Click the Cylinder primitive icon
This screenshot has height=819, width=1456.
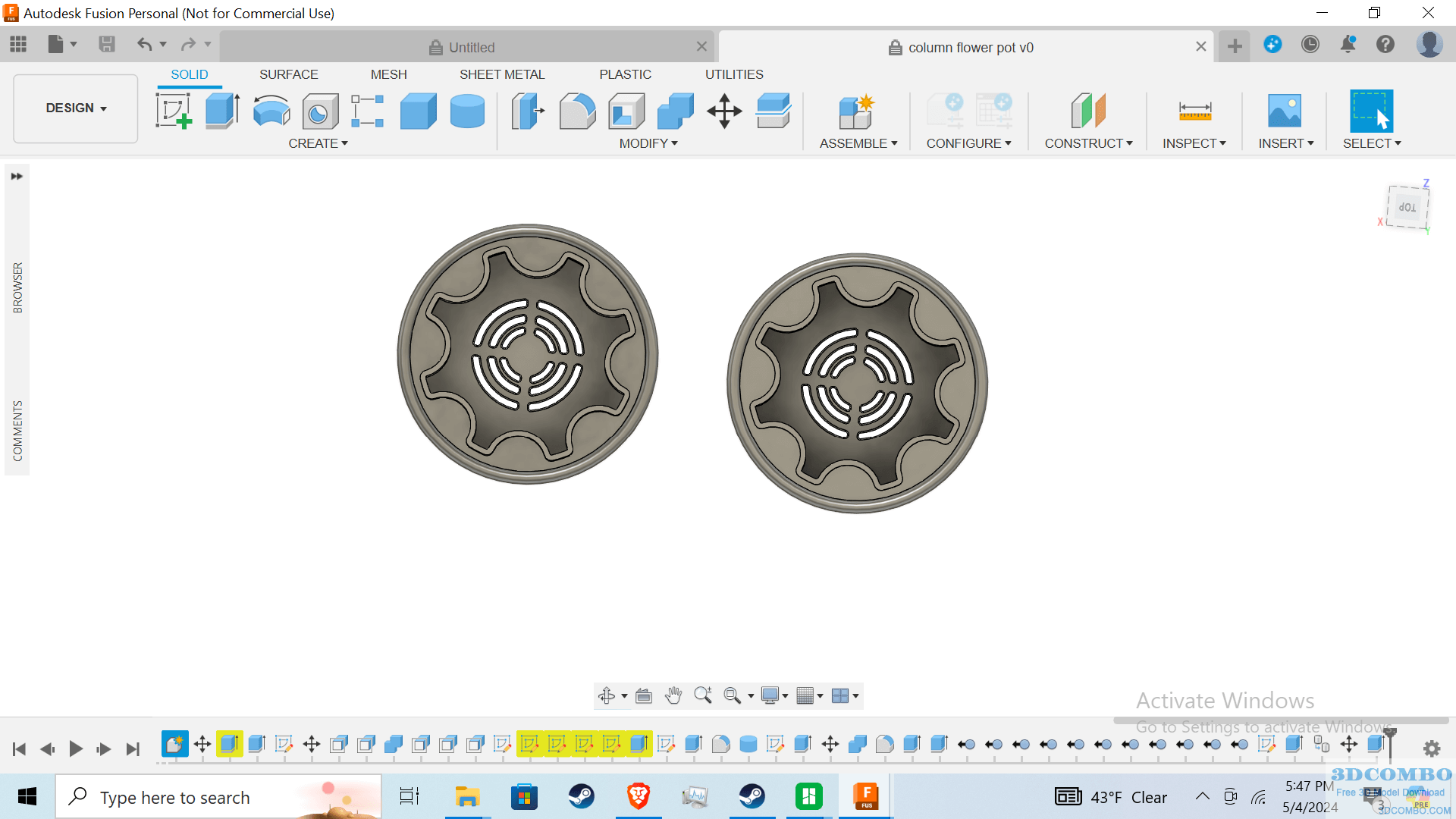(467, 111)
